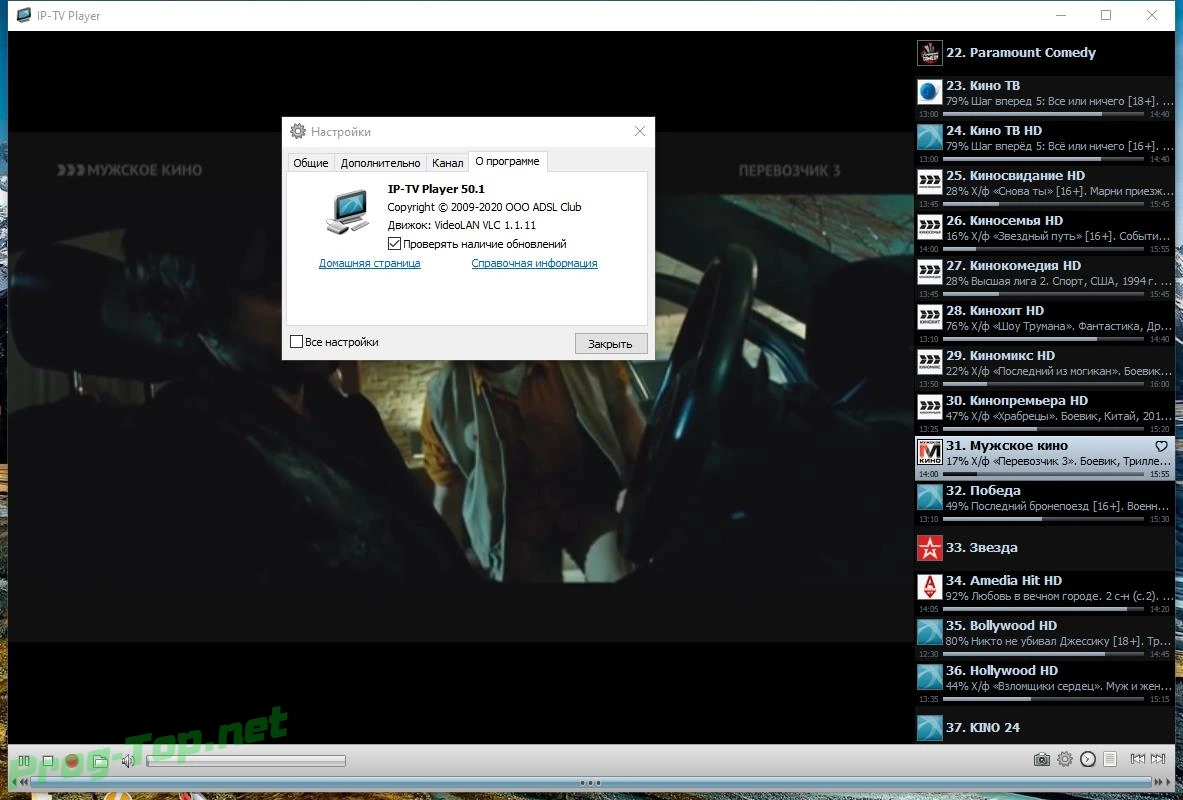Toggle favorite heart on Мужское кино
This screenshot has width=1183, height=800.
pos(1161,446)
